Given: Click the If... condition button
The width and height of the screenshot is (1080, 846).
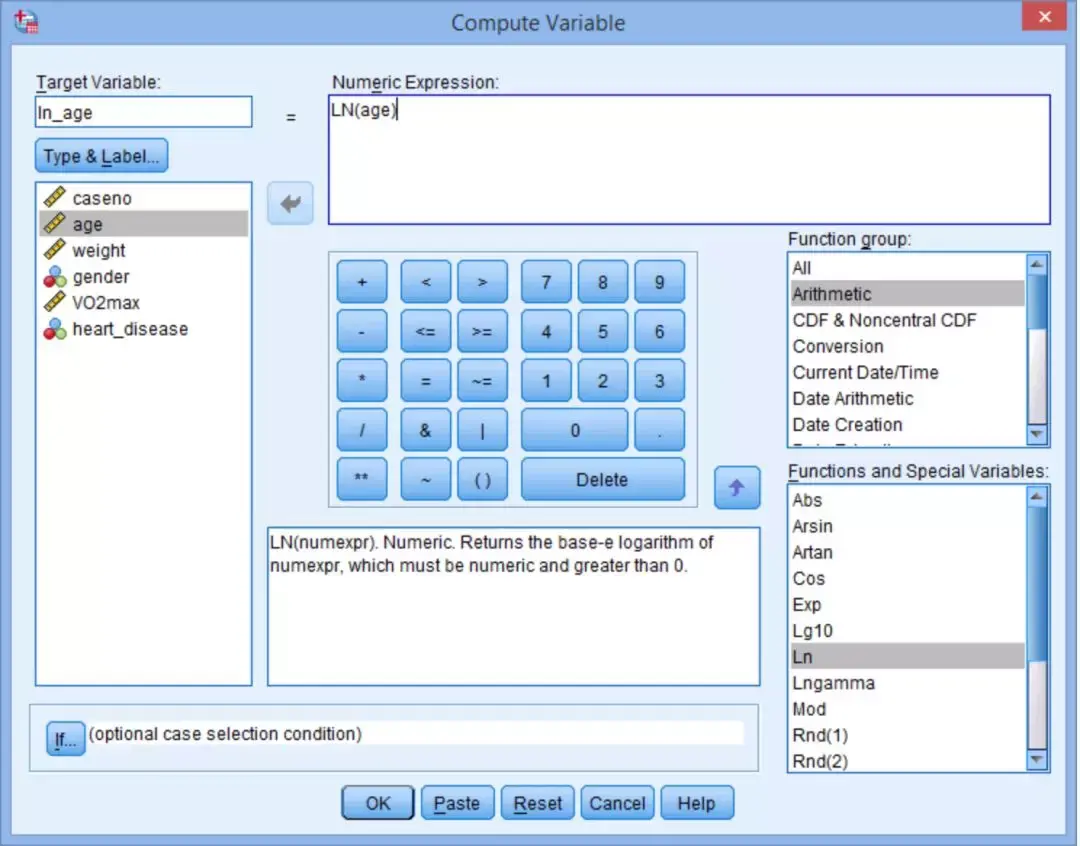Looking at the screenshot, I should click(65, 739).
